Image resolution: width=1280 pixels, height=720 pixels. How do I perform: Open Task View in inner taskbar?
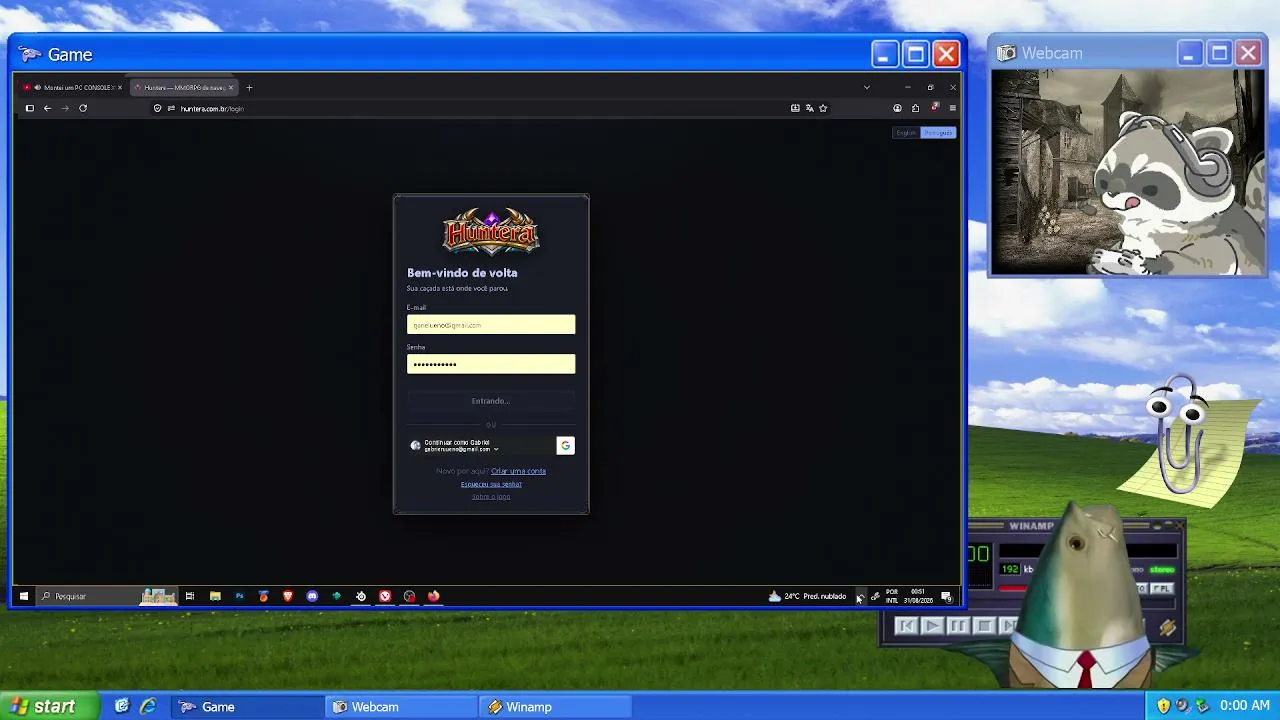coord(189,596)
